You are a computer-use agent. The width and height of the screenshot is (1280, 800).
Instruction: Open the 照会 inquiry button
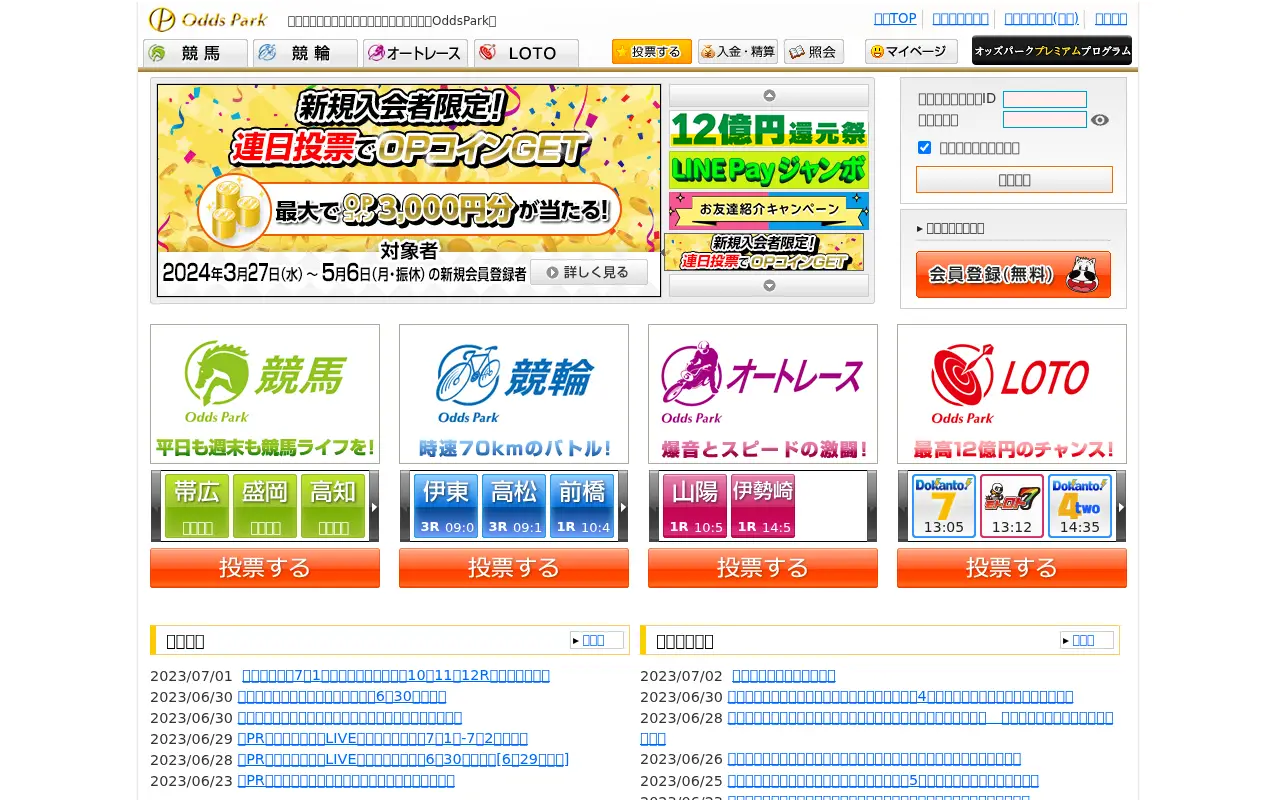(x=814, y=52)
